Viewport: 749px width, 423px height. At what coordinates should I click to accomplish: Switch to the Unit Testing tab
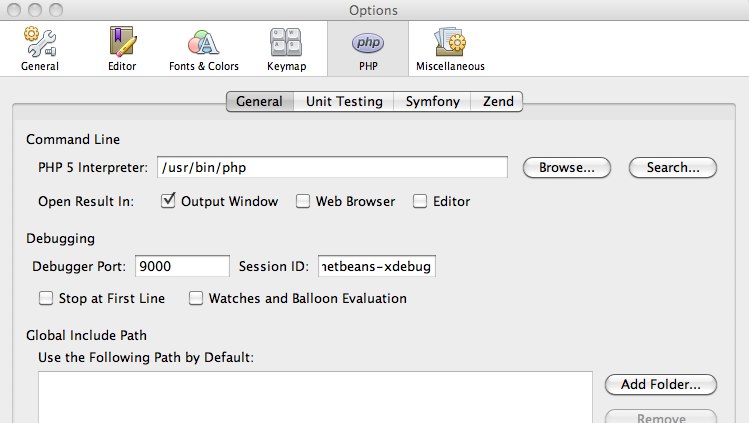[x=344, y=101]
